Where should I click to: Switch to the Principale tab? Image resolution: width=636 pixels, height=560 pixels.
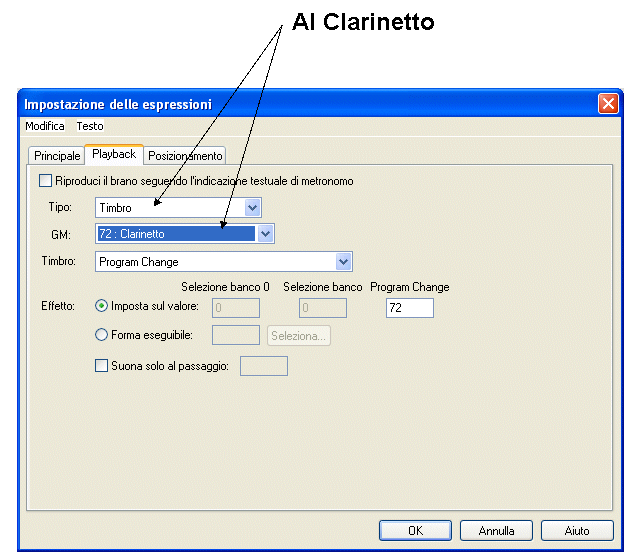pos(57,156)
